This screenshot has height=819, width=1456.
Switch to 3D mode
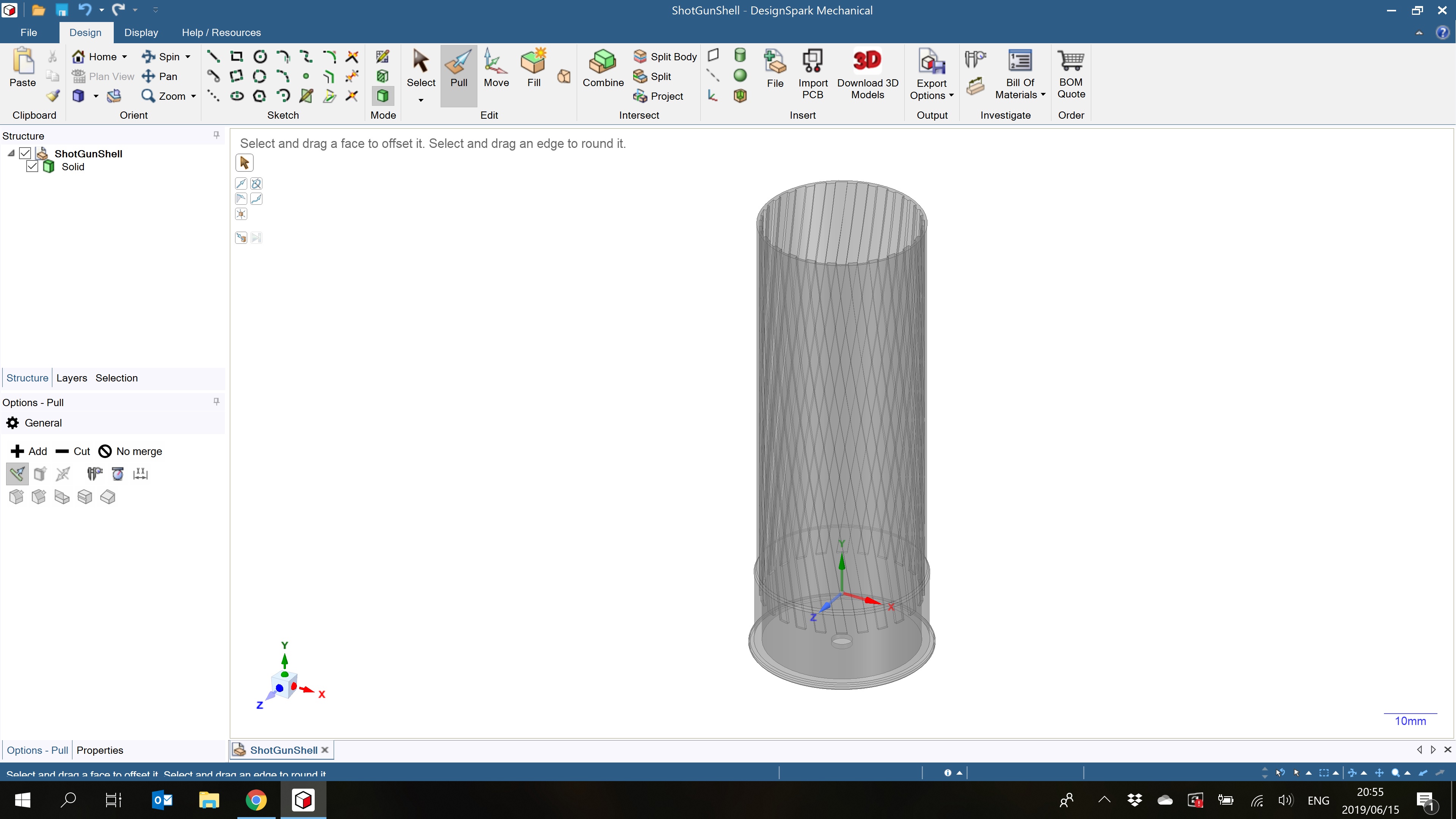pos(383,96)
